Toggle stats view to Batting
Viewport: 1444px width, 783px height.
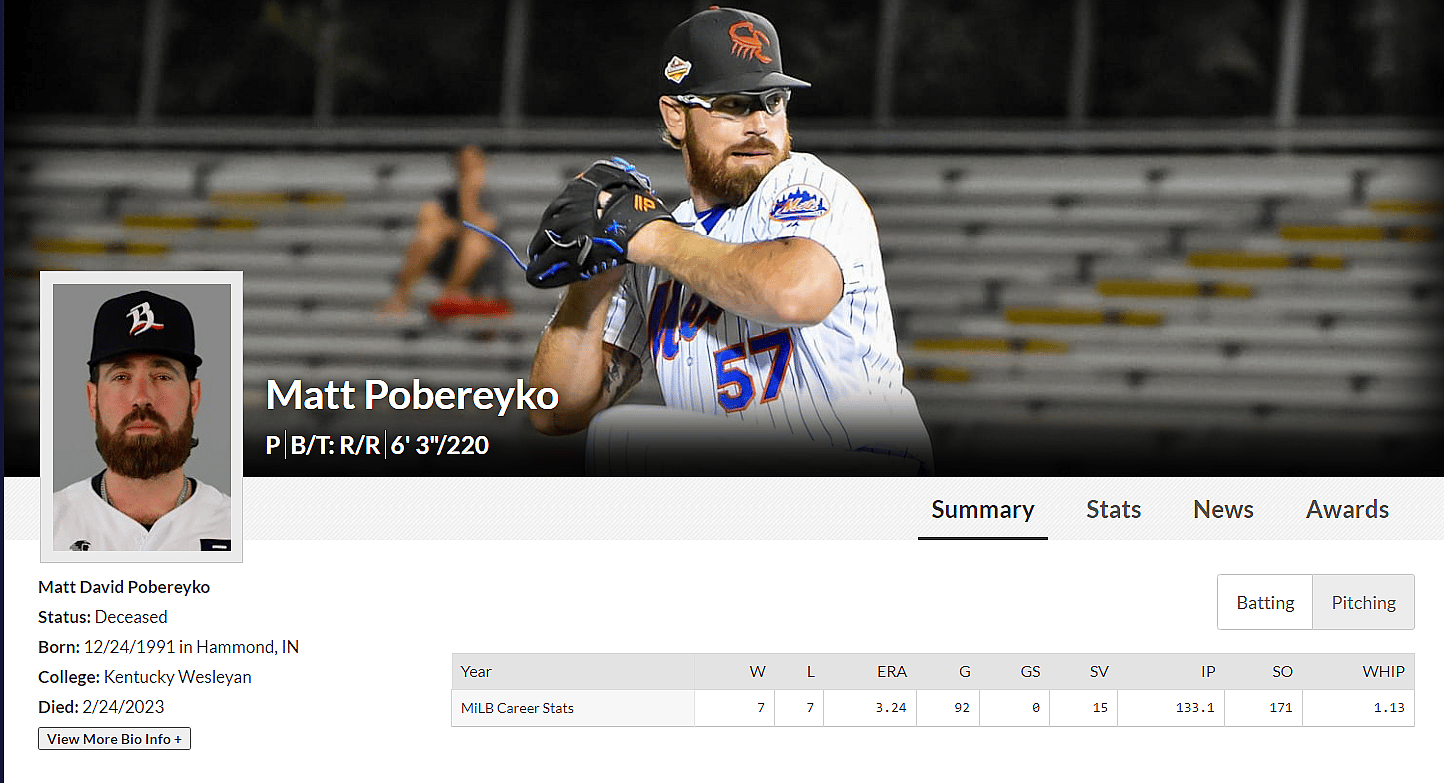1265,602
